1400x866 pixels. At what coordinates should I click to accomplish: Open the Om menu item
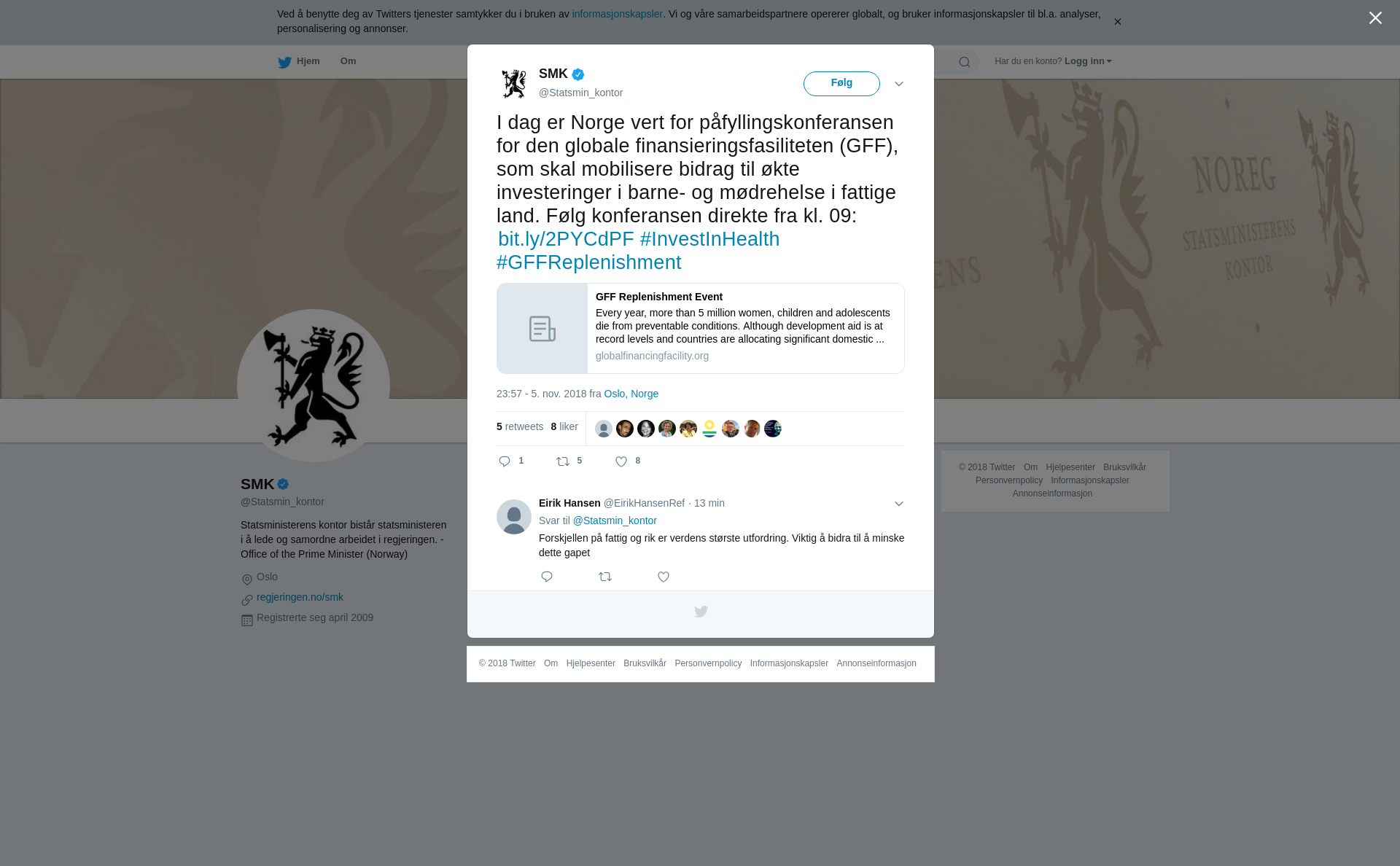pyautogui.click(x=348, y=61)
